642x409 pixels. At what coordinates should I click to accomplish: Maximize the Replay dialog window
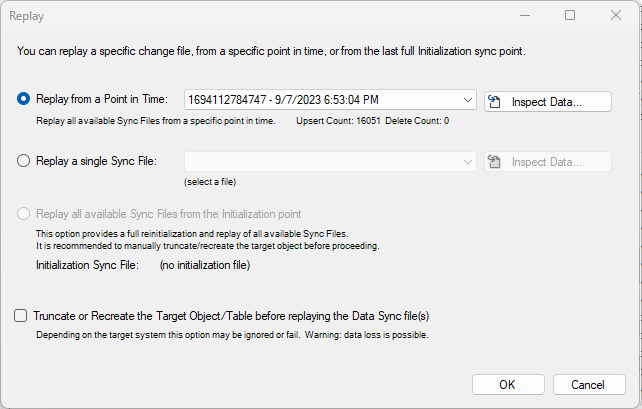pyautogui.click(x=570, y=16)
